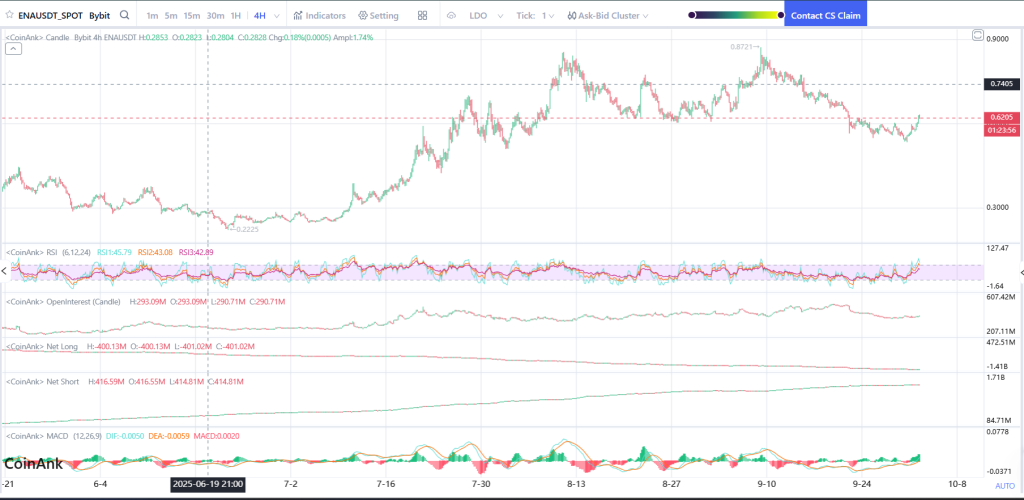This screenshot has width=1024, height=500.
Task: Click the RSI1:45.79 value
Action: [114, 252]
